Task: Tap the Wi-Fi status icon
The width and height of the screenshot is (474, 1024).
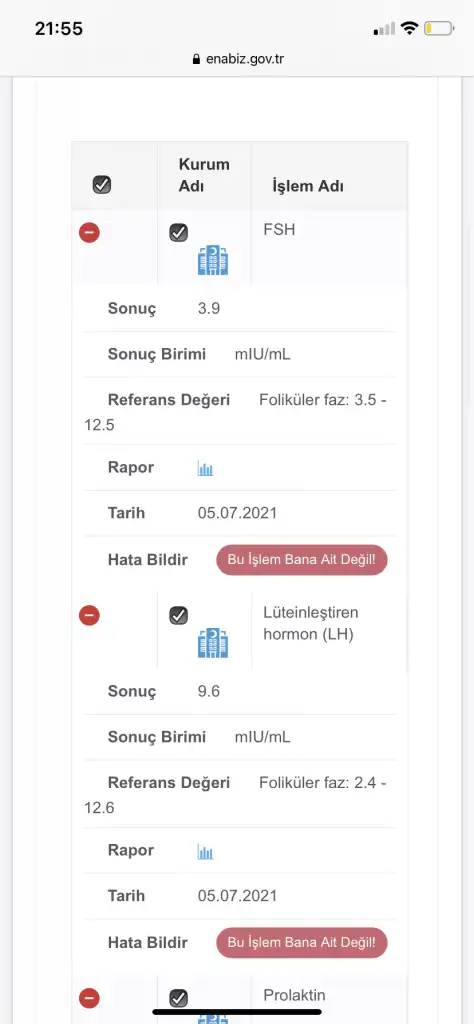Action: 410,28
